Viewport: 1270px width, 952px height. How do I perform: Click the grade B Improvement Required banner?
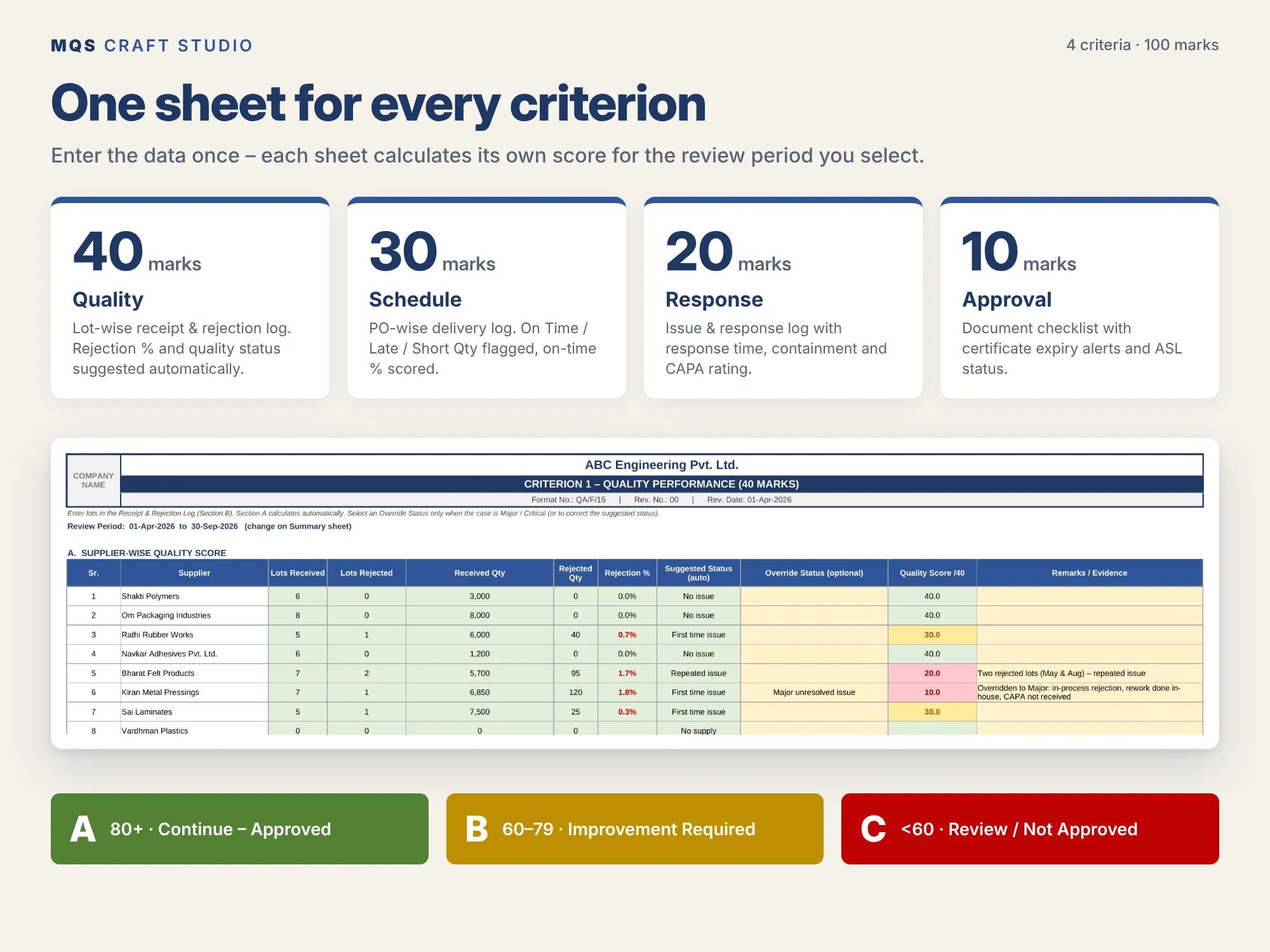[635, 829]
